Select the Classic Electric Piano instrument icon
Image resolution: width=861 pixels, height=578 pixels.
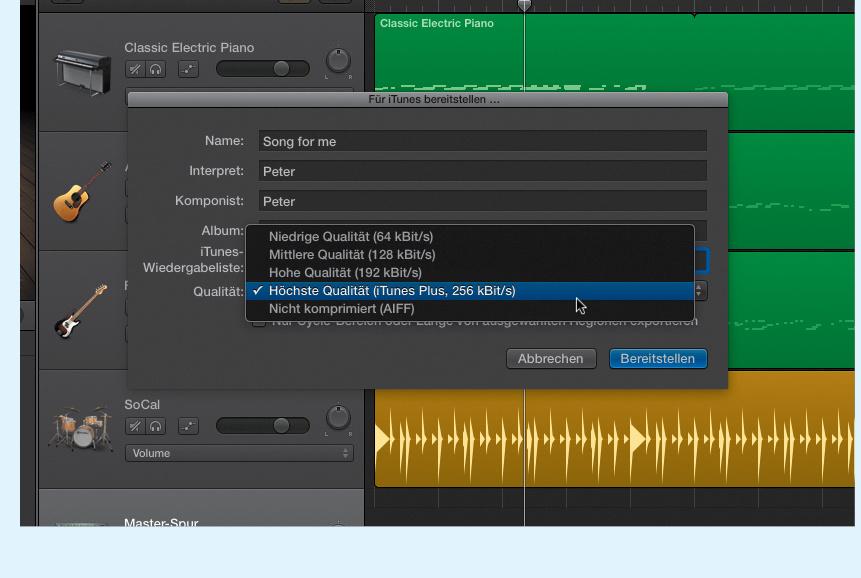(x=81, y=72)
